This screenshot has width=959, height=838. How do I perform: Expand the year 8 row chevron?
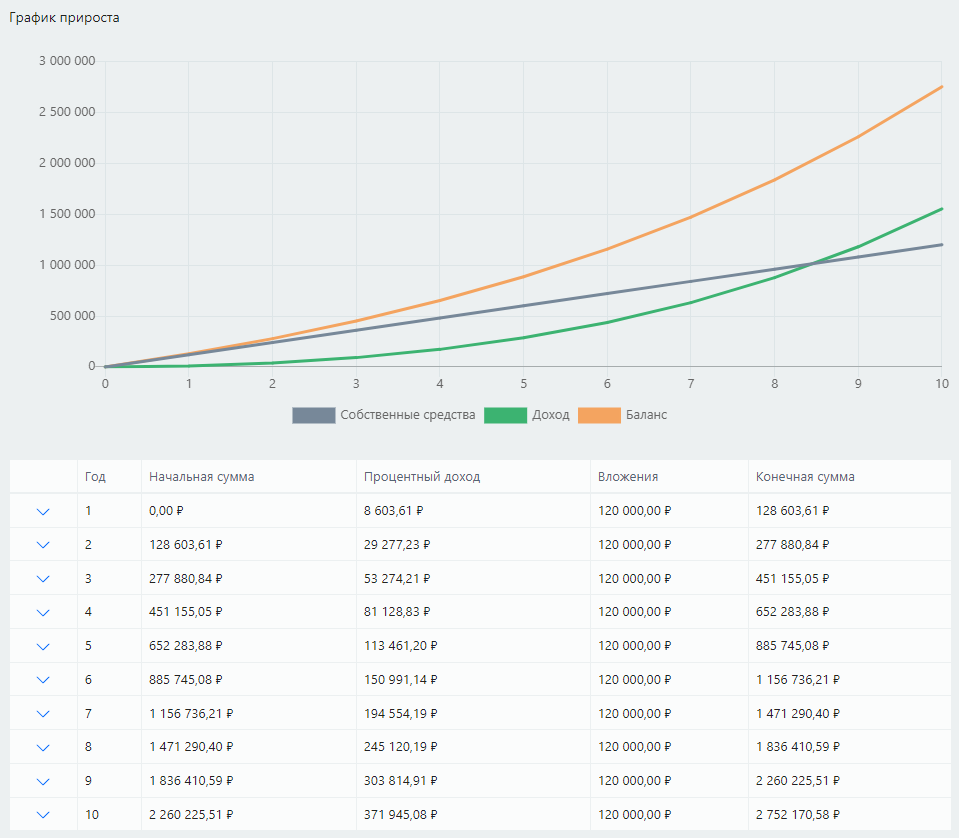[x=43, y=747]
